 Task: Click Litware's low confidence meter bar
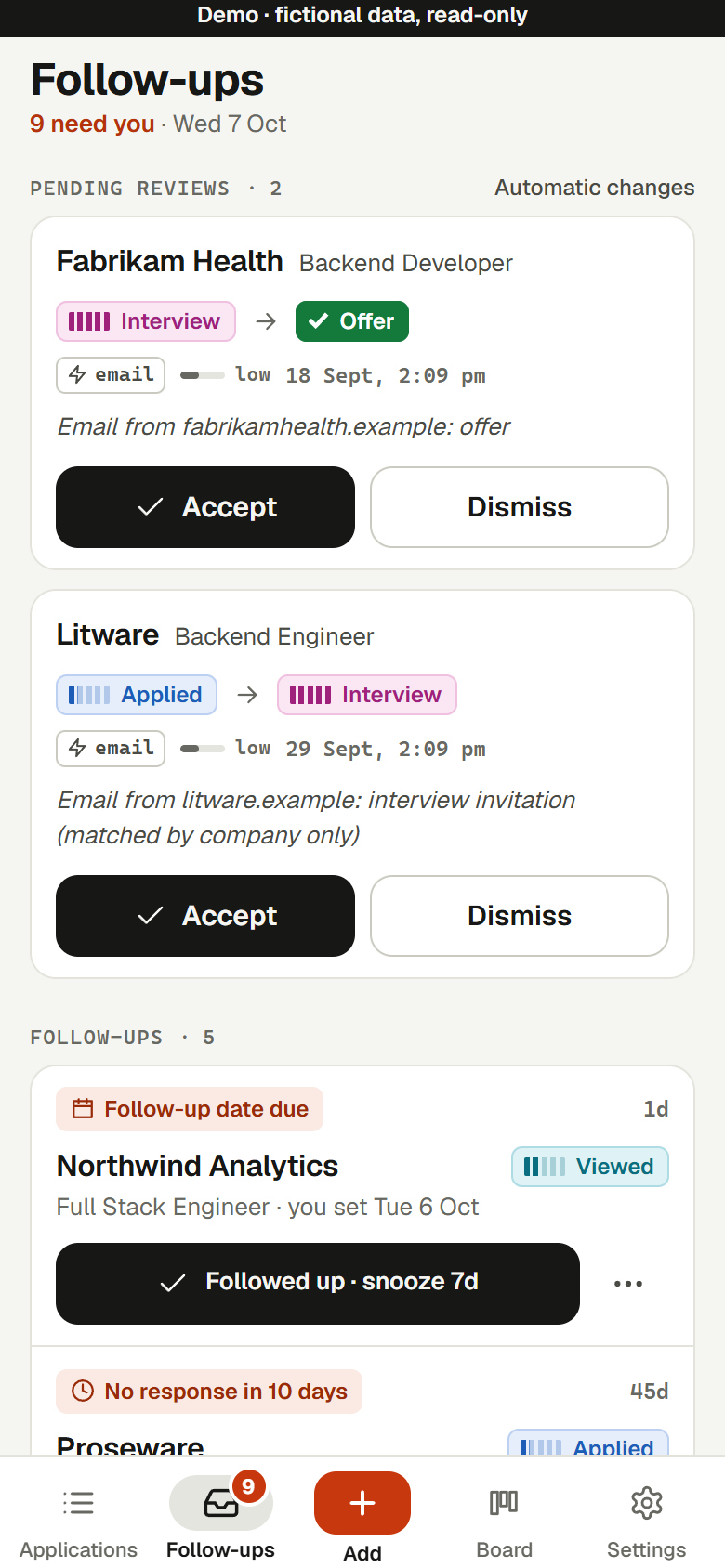pyautogui.click(x=203, y=749)
